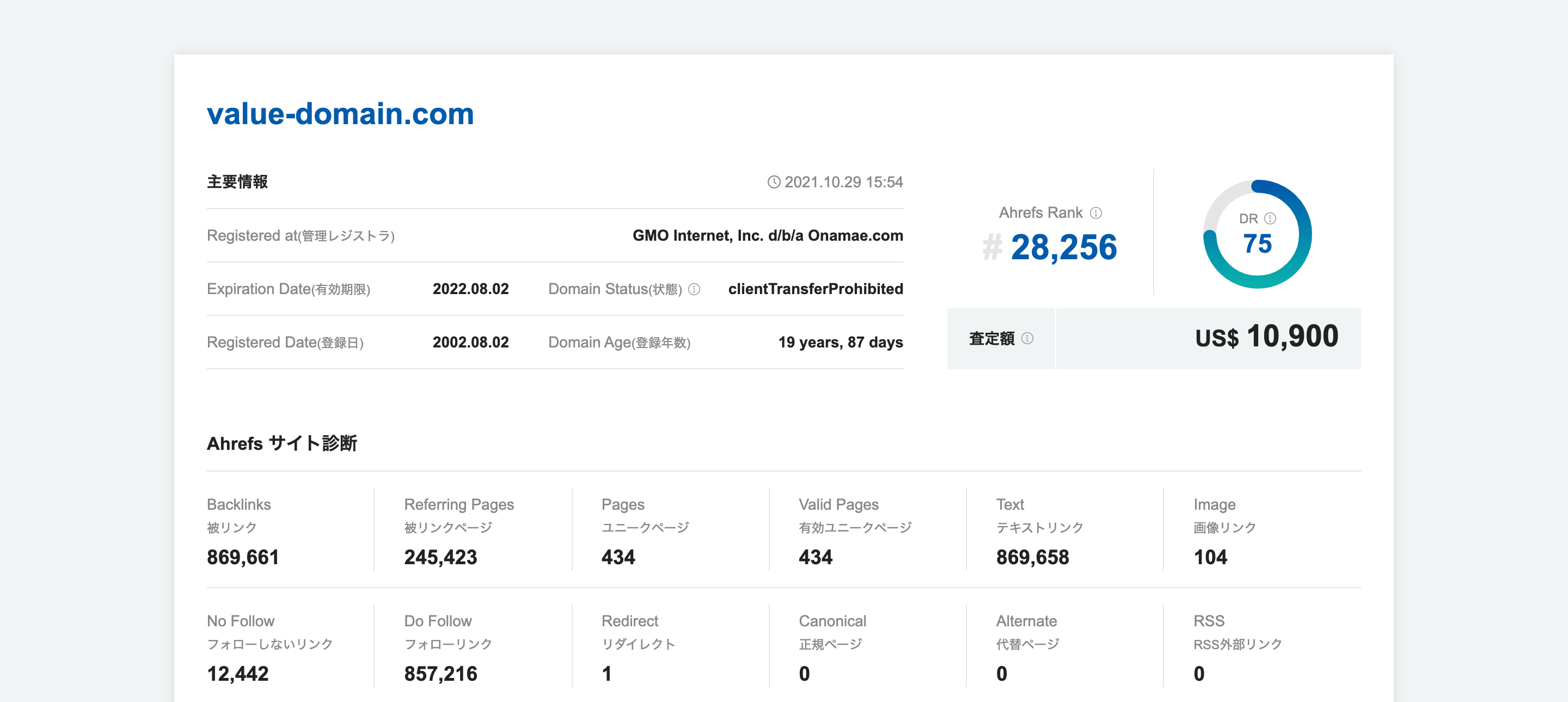Click the Text links value 869,658
Viewport: 1568px width, 702px height.
[1032, 557]
